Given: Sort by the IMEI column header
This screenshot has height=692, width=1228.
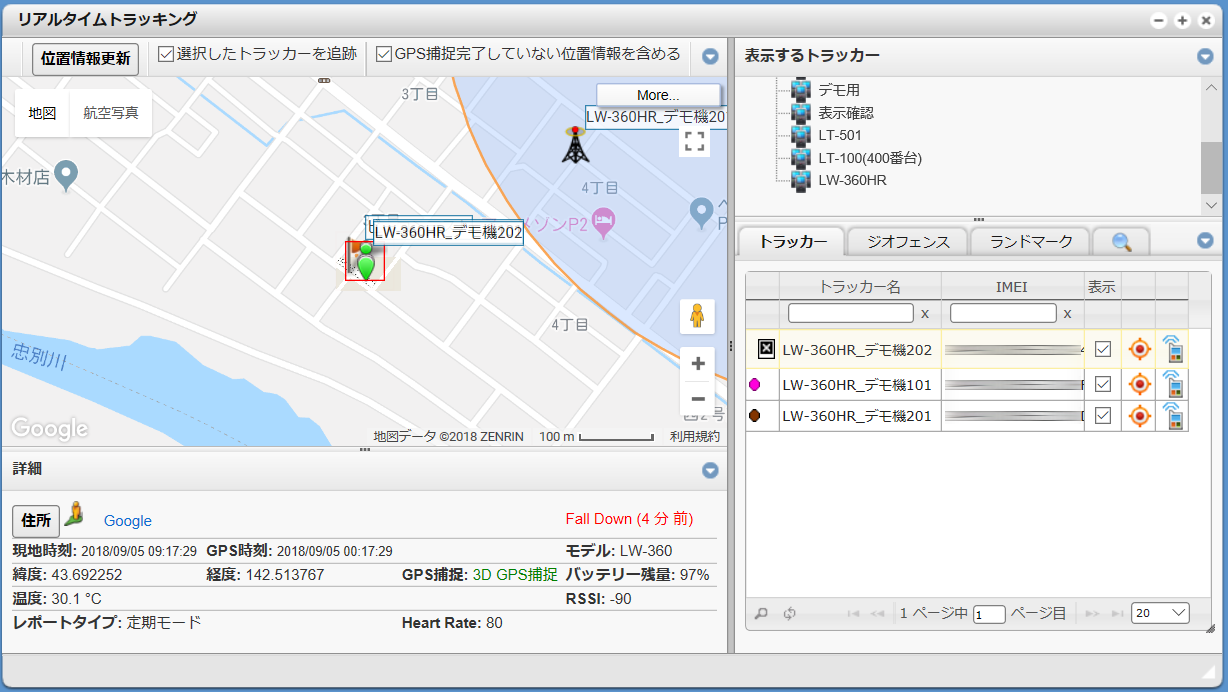Looking at the screenshot, I should [1012, 287].
